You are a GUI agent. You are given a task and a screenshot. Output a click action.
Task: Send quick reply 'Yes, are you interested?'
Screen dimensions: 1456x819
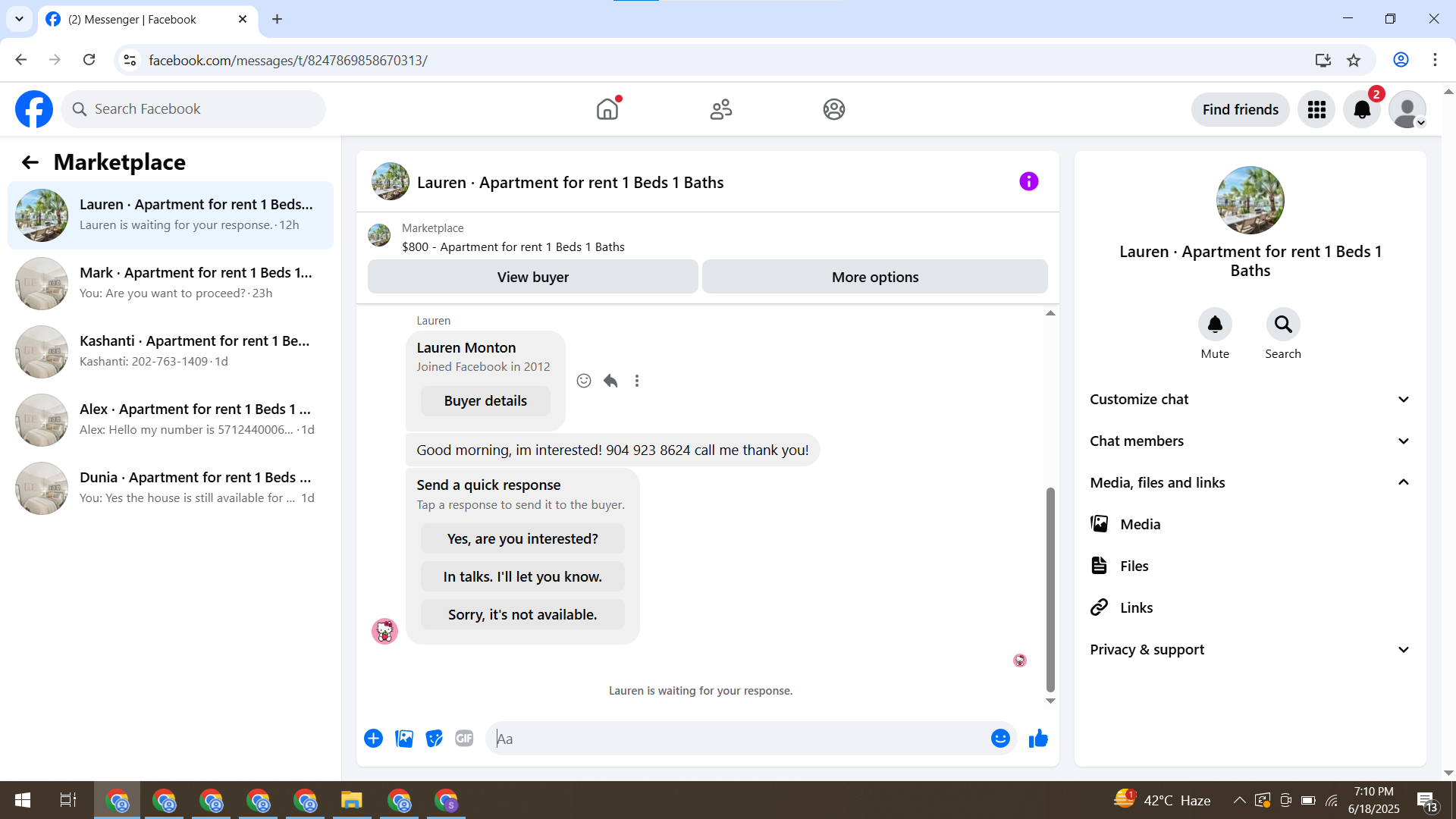(x=522, y=538)
